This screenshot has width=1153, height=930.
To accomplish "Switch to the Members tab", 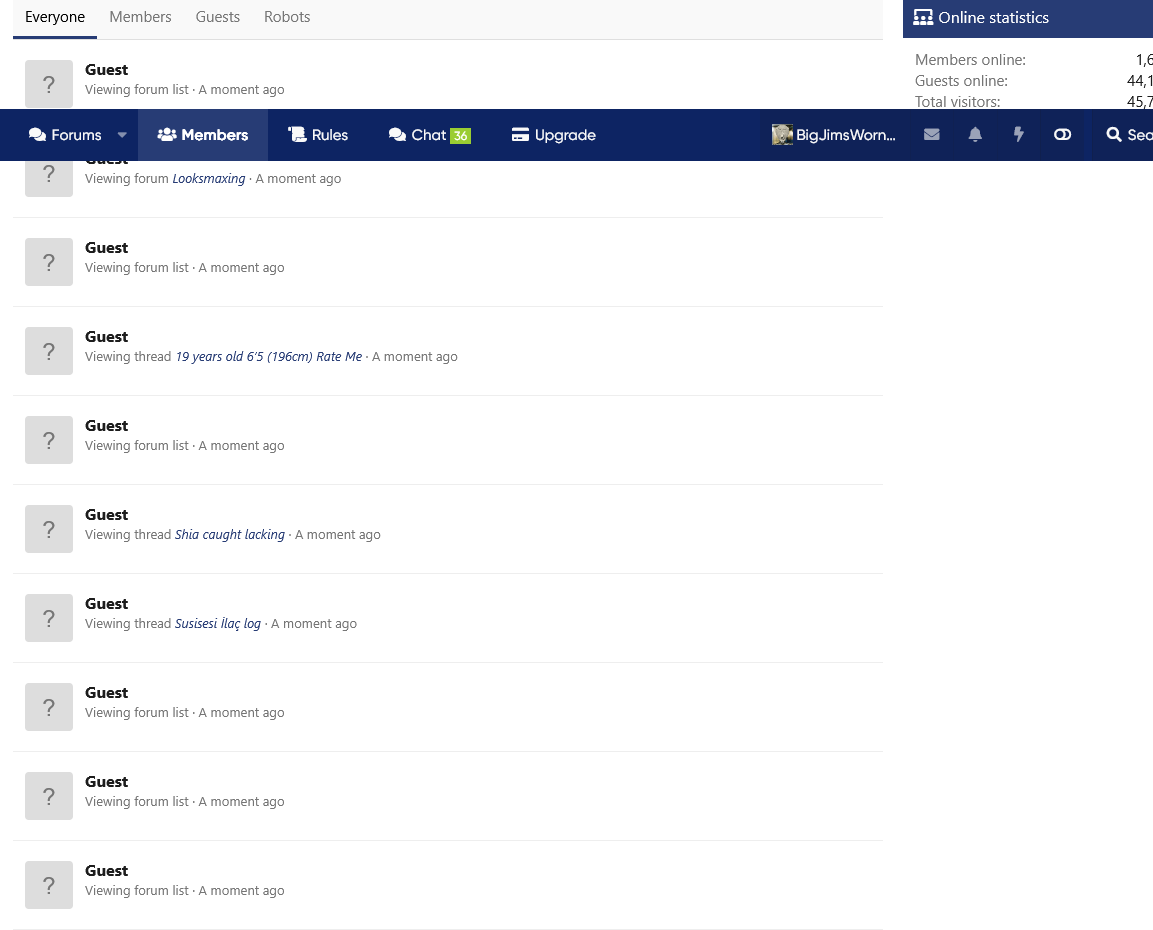I will 140,17.
